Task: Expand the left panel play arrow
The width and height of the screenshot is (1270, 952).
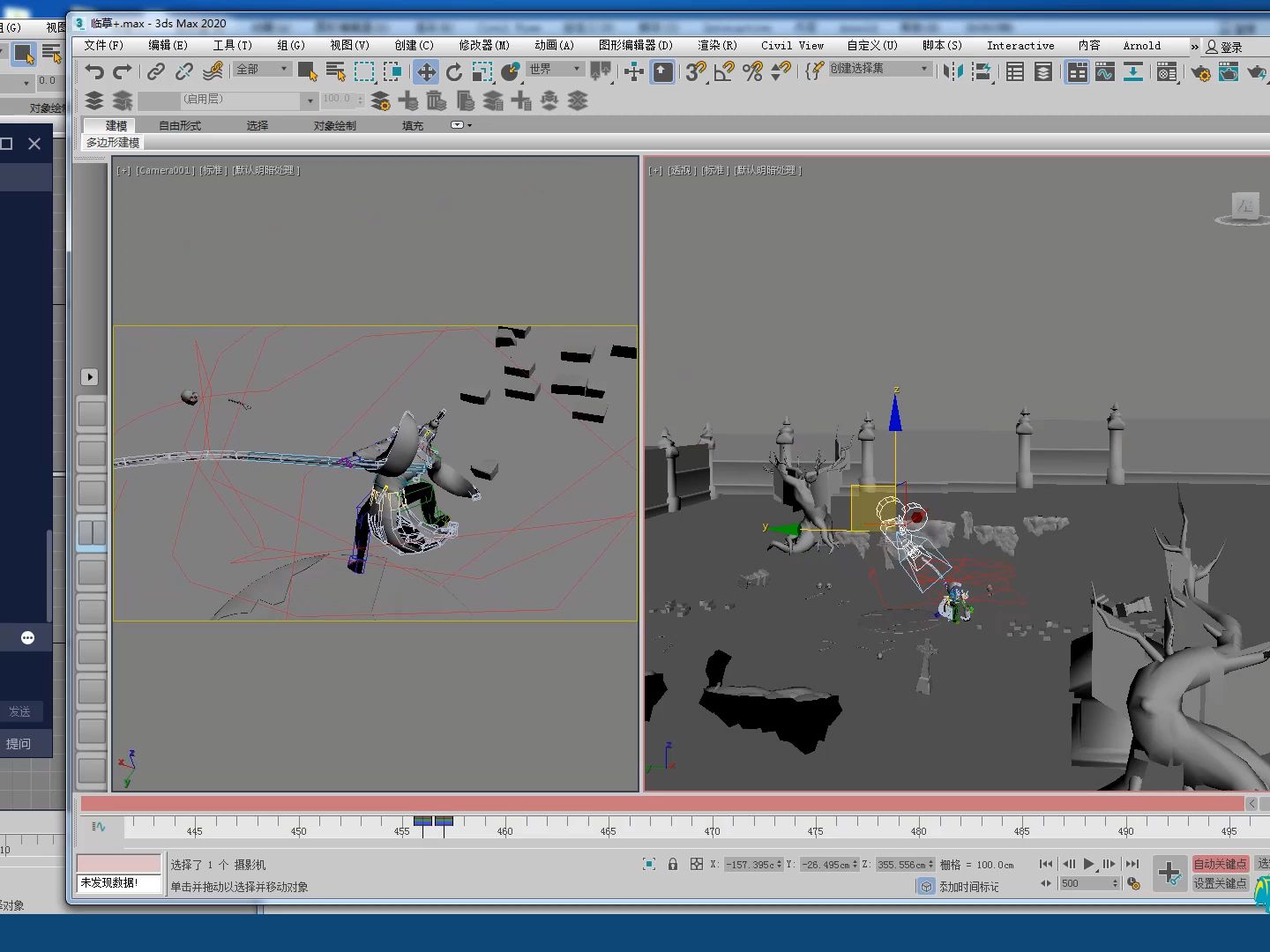Action: point(89,376)
